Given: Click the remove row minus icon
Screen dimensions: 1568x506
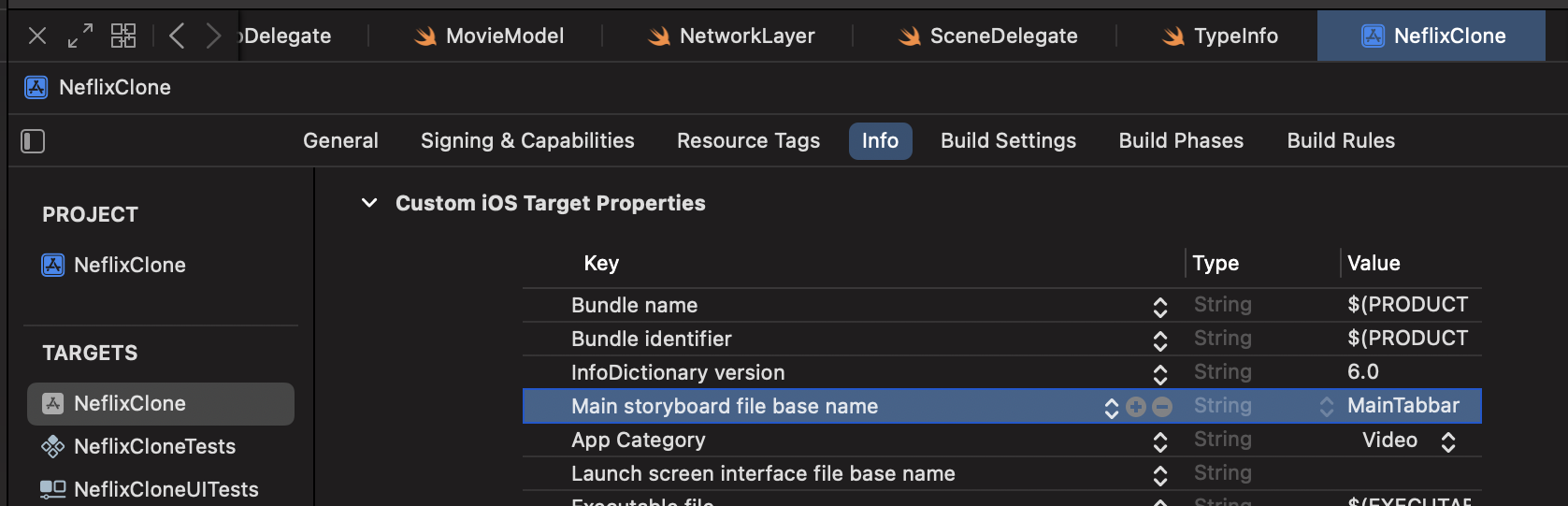Looking at the screenshot, I should click(x=1162, y=406).
